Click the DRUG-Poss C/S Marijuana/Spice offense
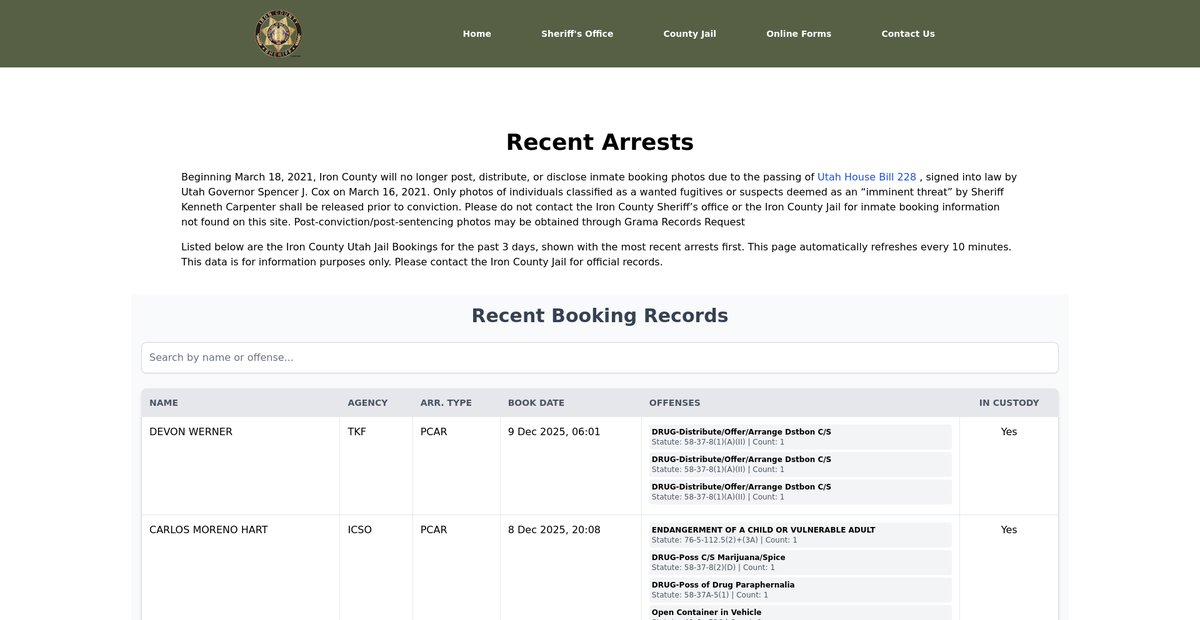This screenshot has width=1200, height=620. (x=800, y=562)
